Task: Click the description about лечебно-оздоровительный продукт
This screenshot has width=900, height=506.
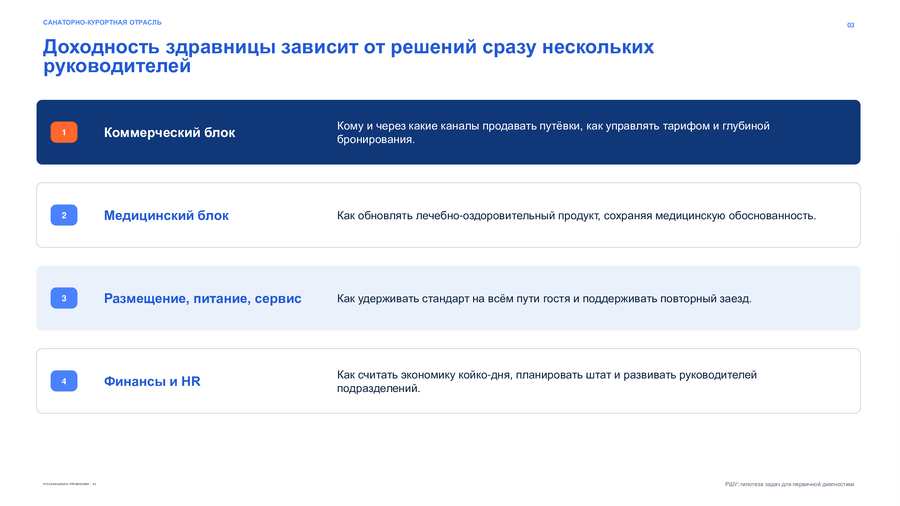Action: click(x=576, y=216)
